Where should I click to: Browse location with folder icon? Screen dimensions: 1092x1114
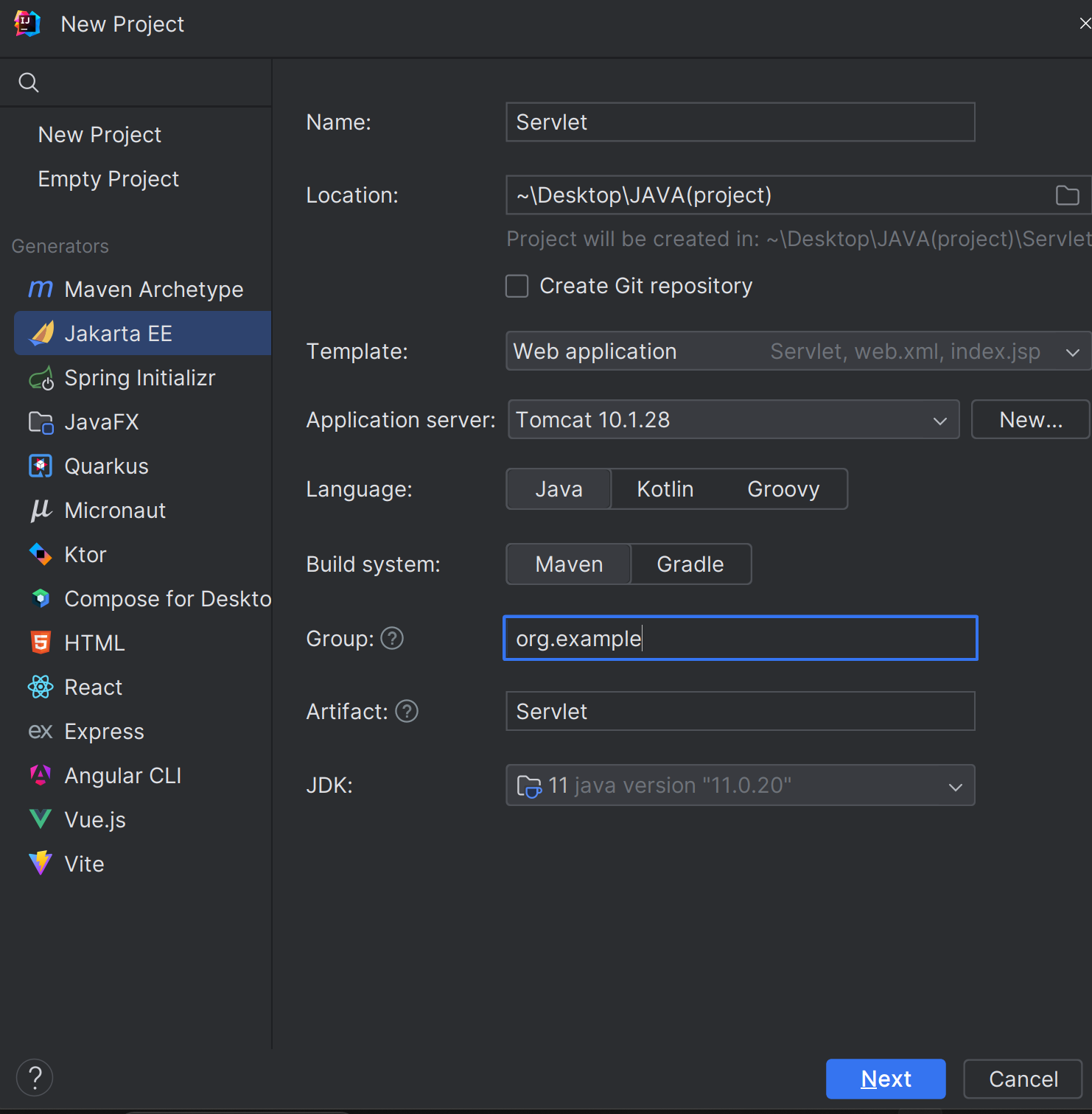coord(1067,195)
